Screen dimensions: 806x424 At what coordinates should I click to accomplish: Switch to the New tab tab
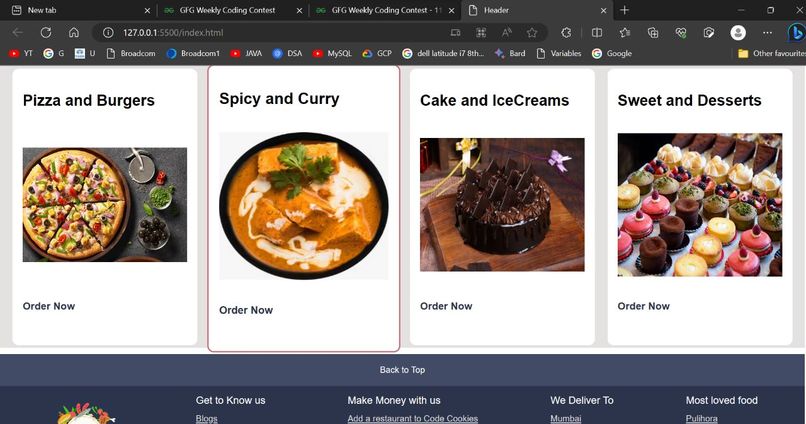pos(81,10)
